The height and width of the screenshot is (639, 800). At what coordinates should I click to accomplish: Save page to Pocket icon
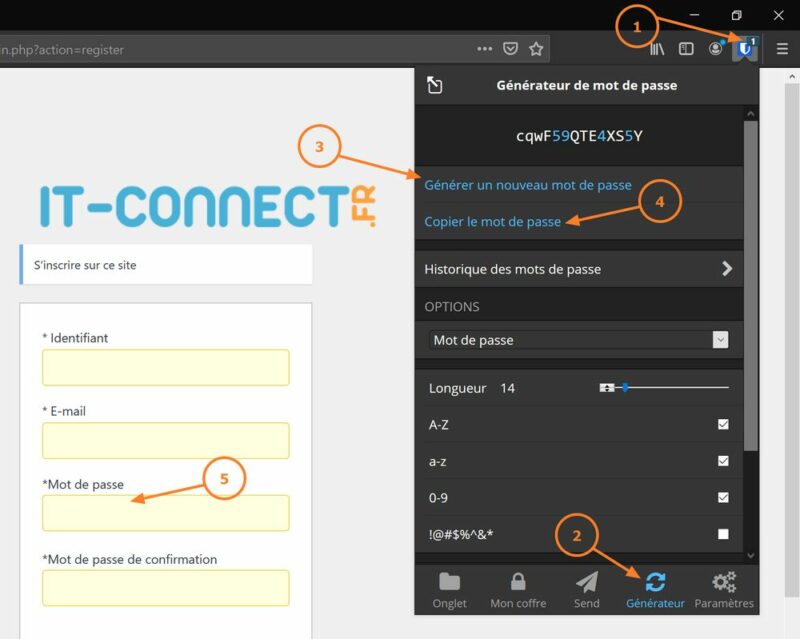[x=510, y=49]
